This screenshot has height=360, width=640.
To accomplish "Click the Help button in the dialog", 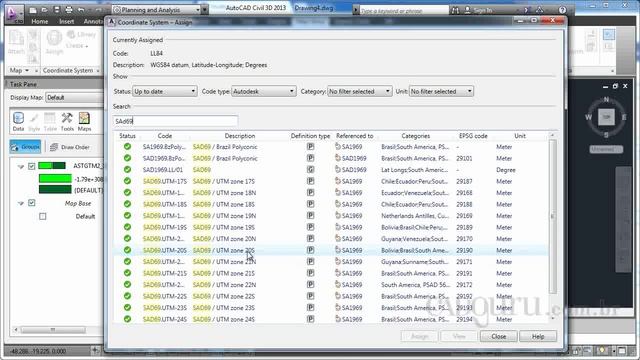I will pyautogui.click(x=538, y=336).
